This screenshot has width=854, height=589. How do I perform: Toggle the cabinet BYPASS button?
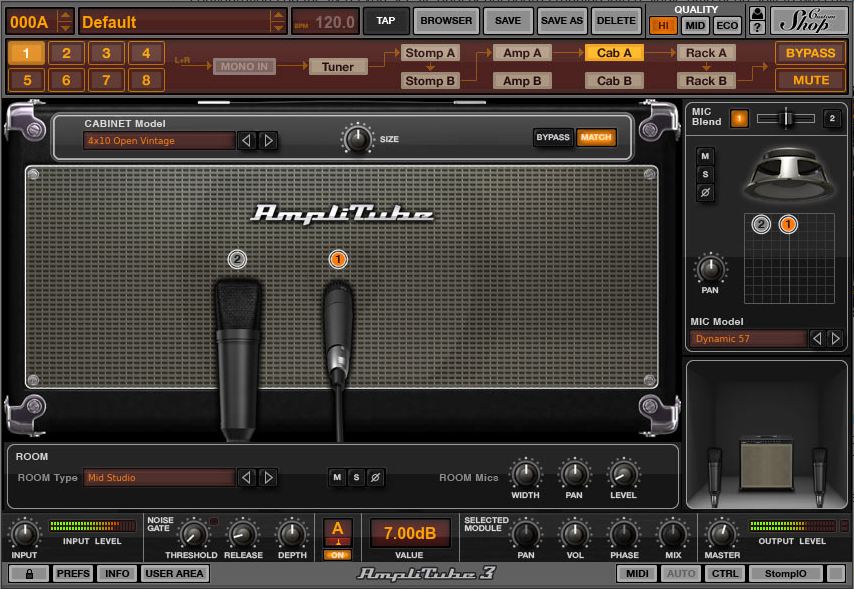tap(552, 137)
